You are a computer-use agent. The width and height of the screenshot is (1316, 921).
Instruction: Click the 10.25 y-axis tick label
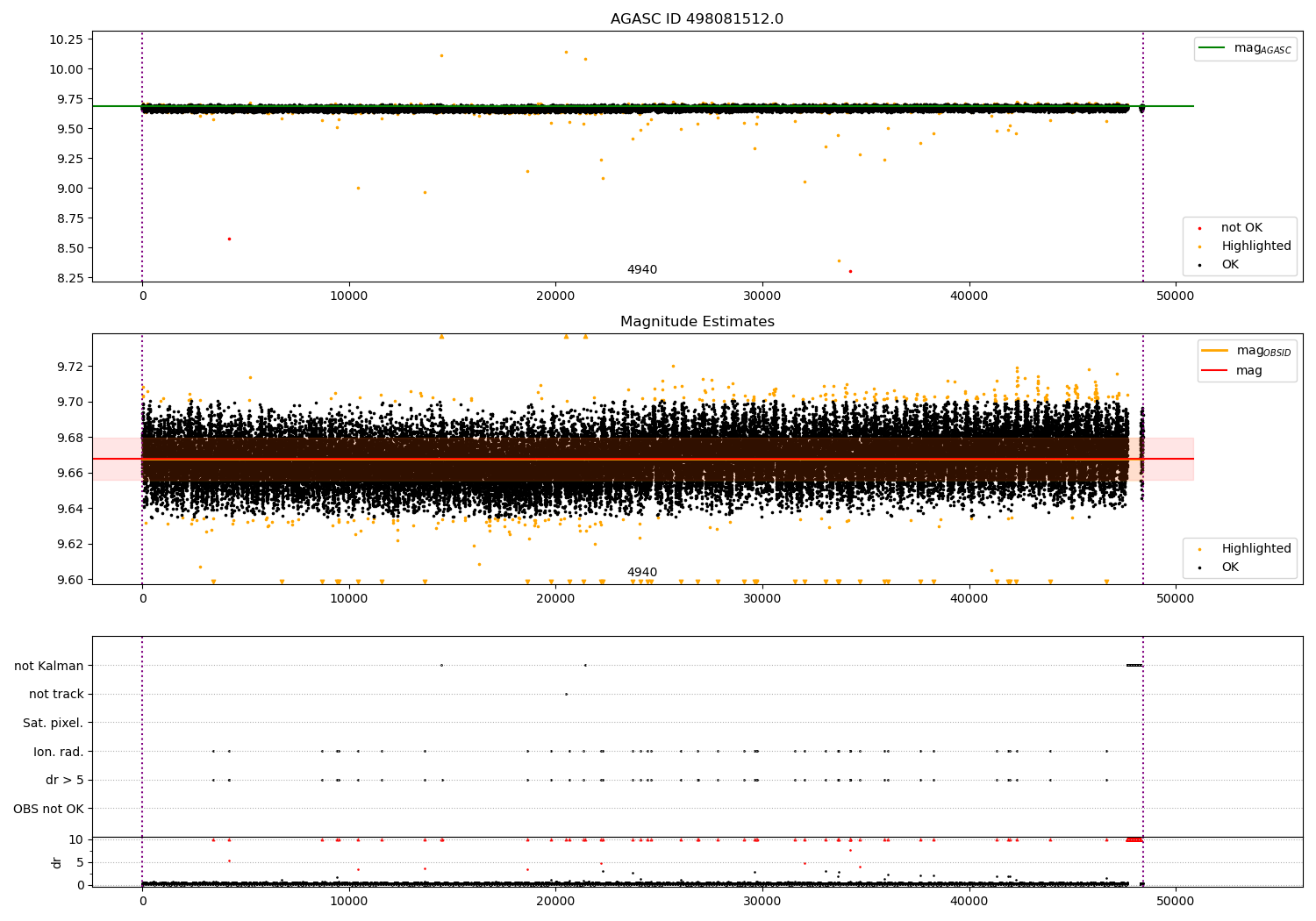pos(66,39)
